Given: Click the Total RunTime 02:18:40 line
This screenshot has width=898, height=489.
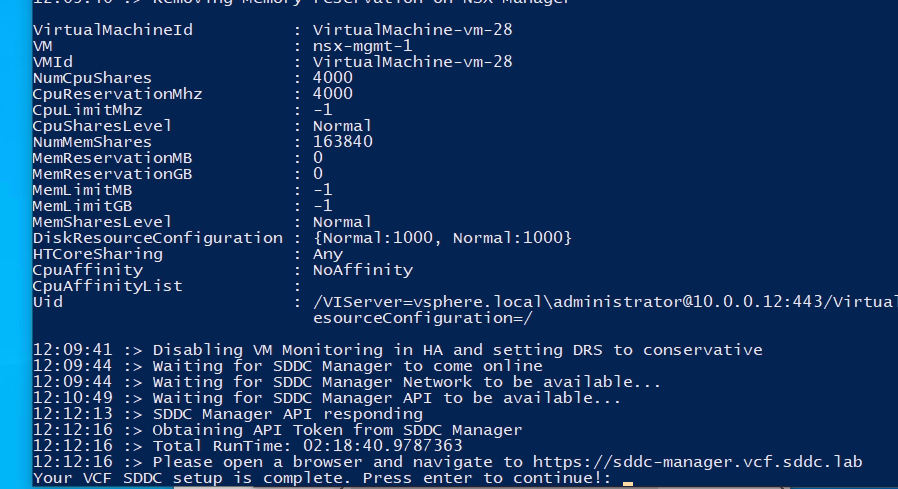Looking at the screenshot, I should click(247, 445).
